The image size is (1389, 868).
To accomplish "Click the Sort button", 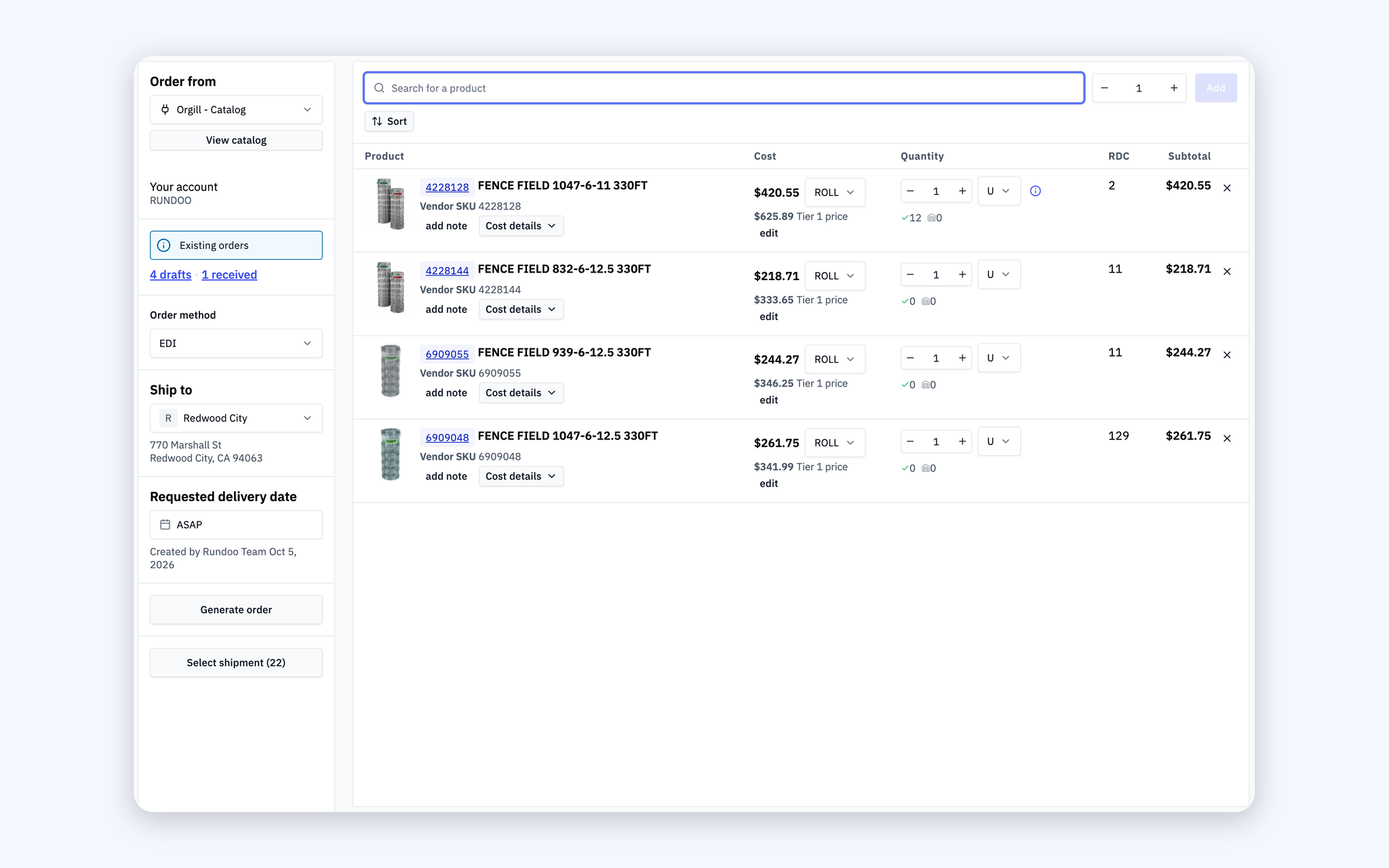I will 389,121.
